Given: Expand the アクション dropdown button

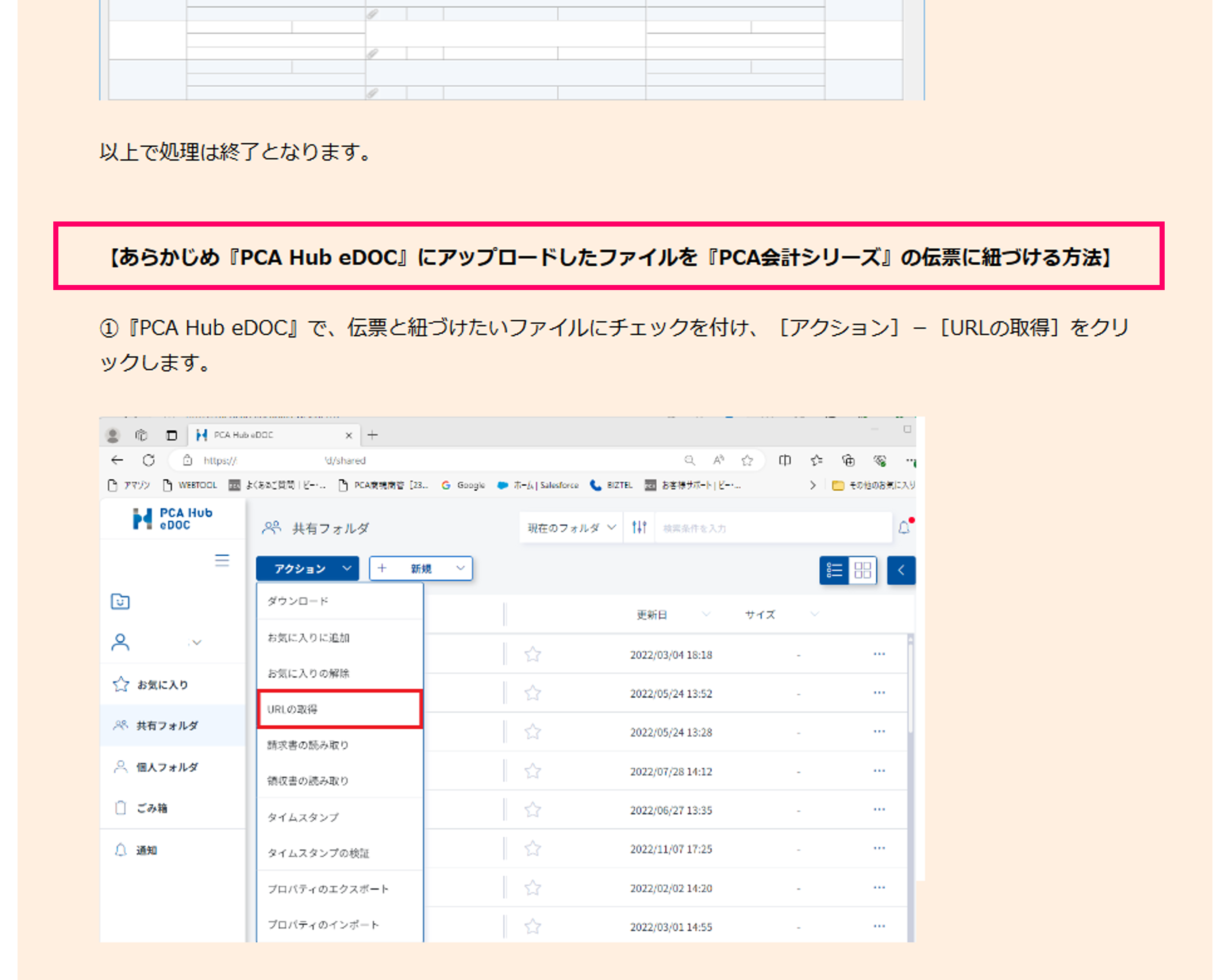Looking at the screenshot, I should pyautogui.click(x=307, y=569).
